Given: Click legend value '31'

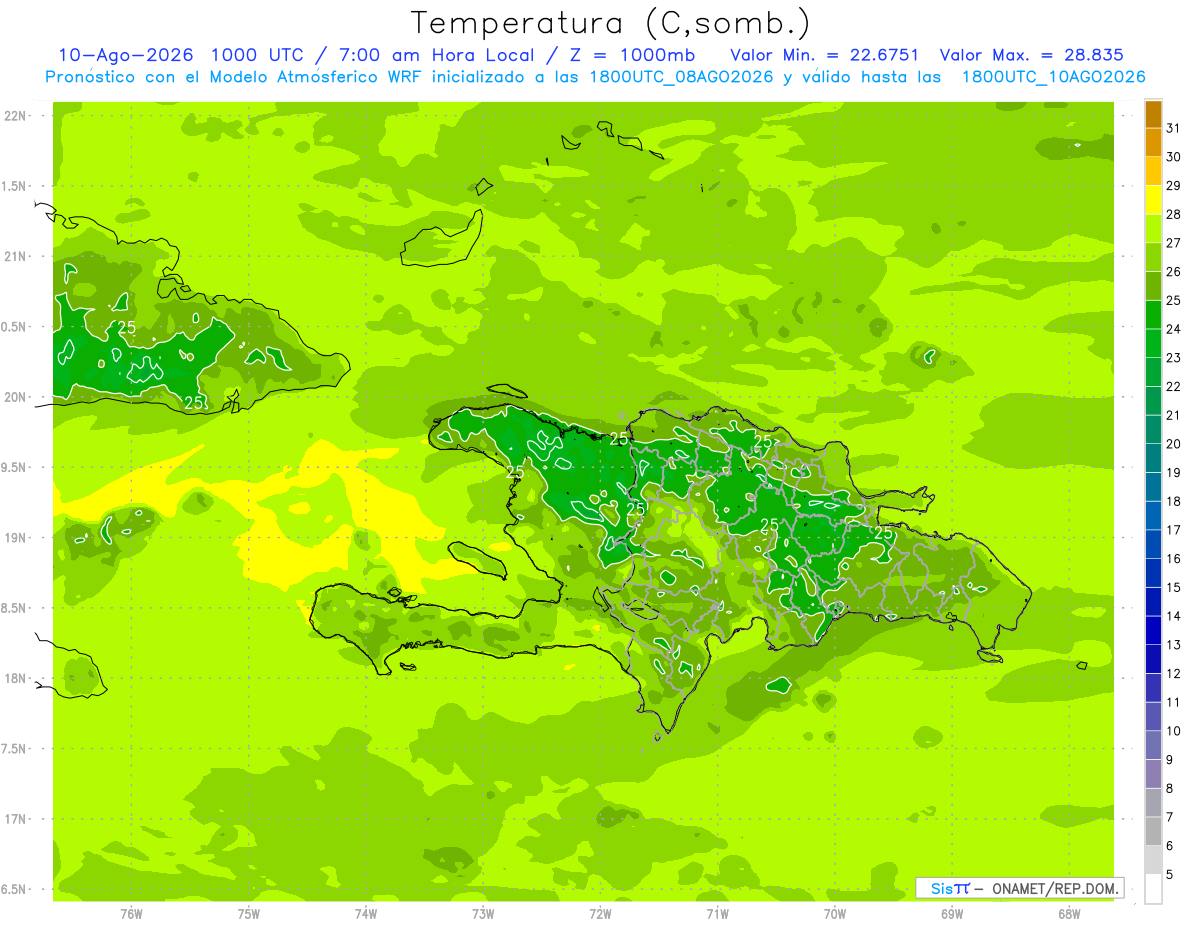Looking at the screenshot, I should tap(1173, 128).
